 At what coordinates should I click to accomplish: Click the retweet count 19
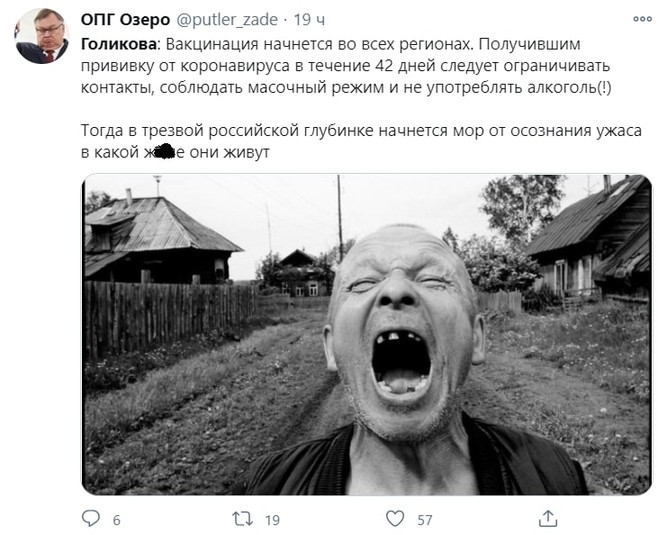tap(272, 520)
